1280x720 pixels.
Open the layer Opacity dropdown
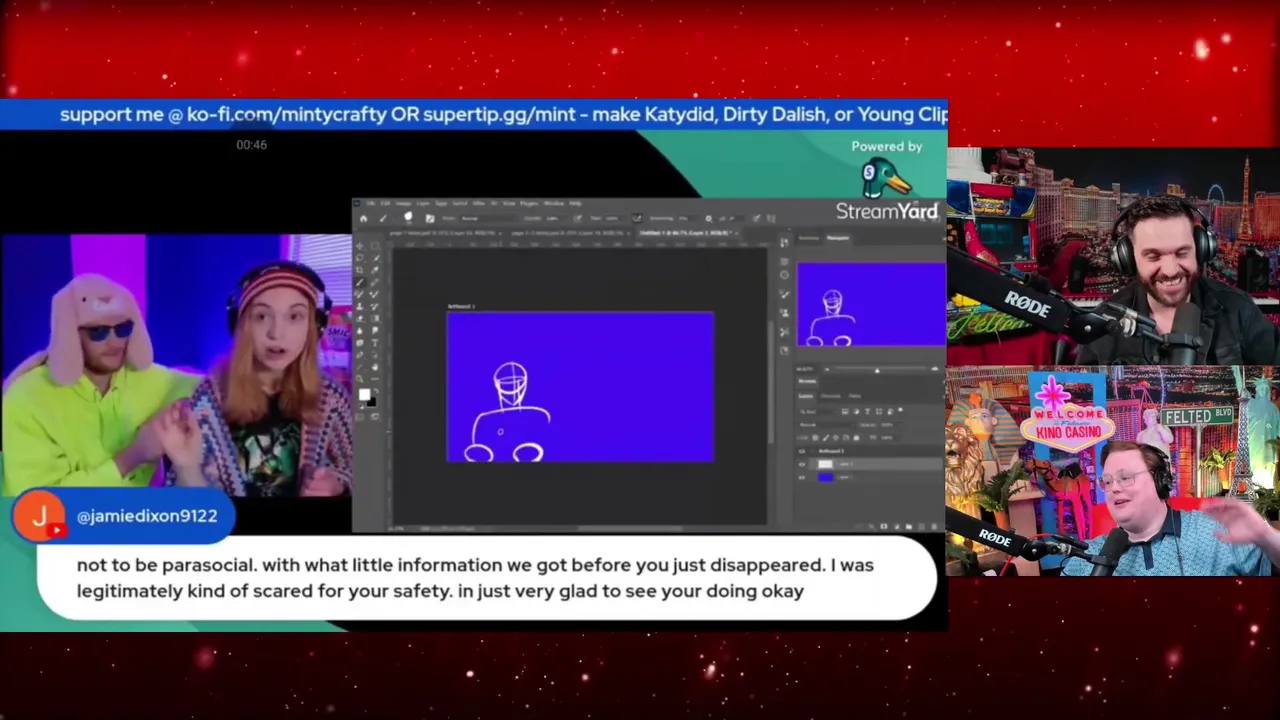pyautogui.click(x=892, y=425)
